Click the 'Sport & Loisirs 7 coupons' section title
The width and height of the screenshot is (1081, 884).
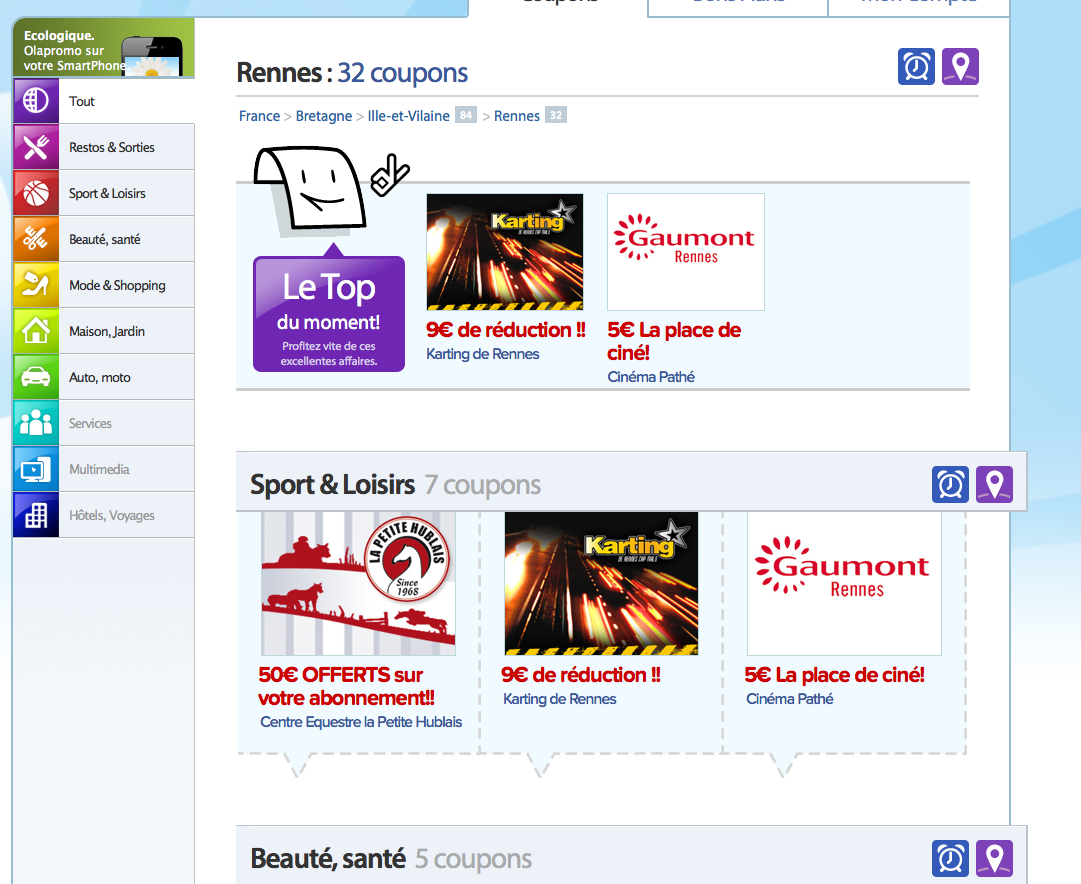coord(395,485)
